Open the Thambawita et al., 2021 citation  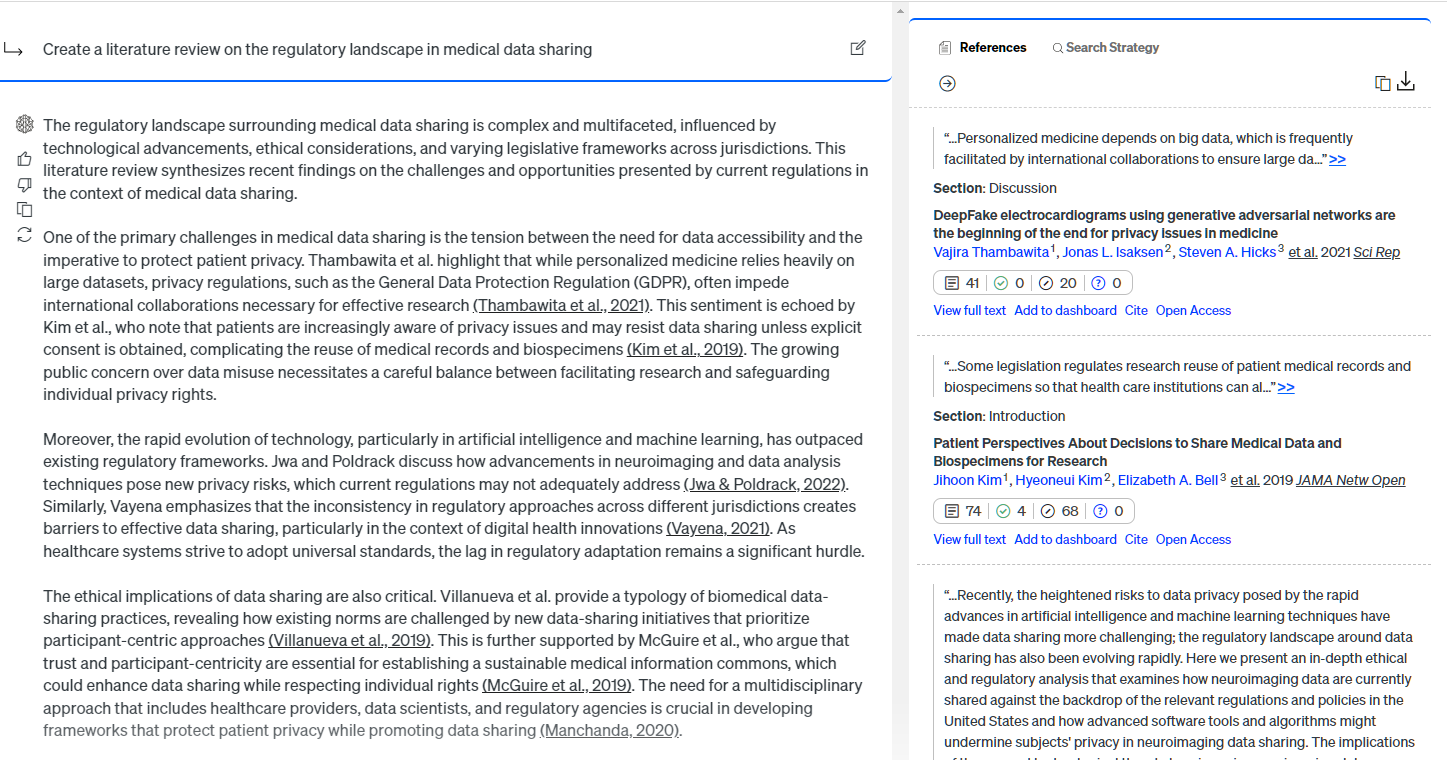pos(562,305)
